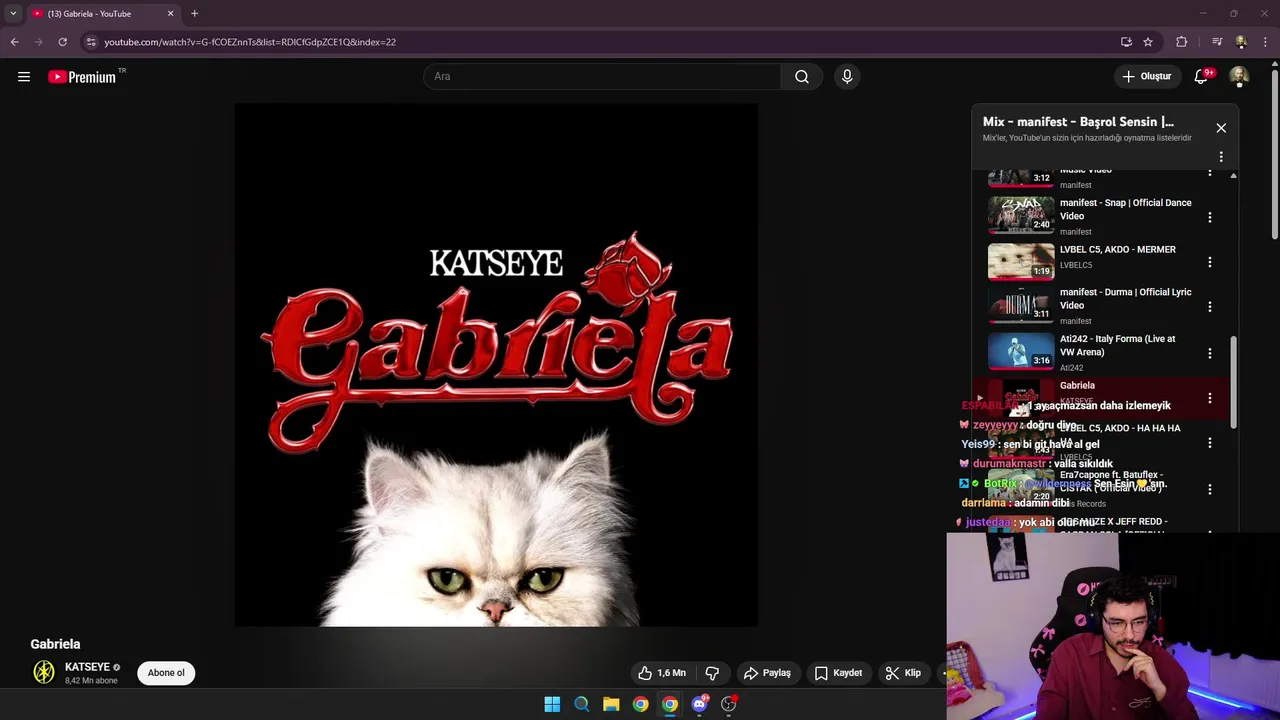Play Ati242 Italy Forma live thumbnail
This screenshot has width=1280, height=720.
pyautogui.click(x=1021, y=351)
